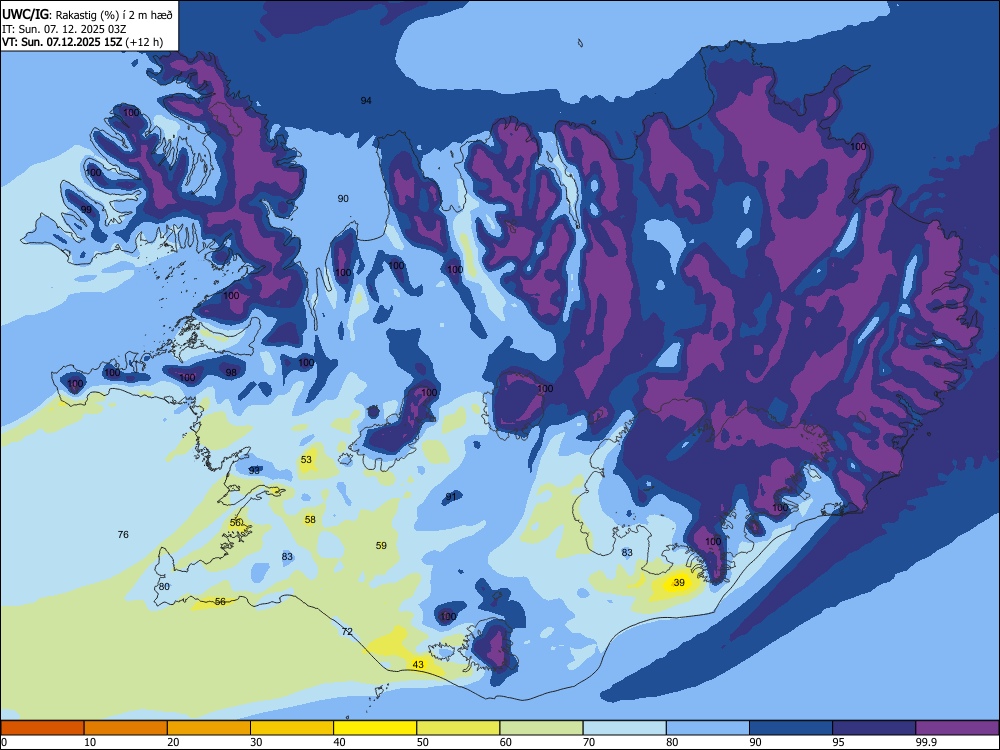Click the '80' humidity value on the map
This screenshot has height=750, width=1000.
(x=165, y=586)
